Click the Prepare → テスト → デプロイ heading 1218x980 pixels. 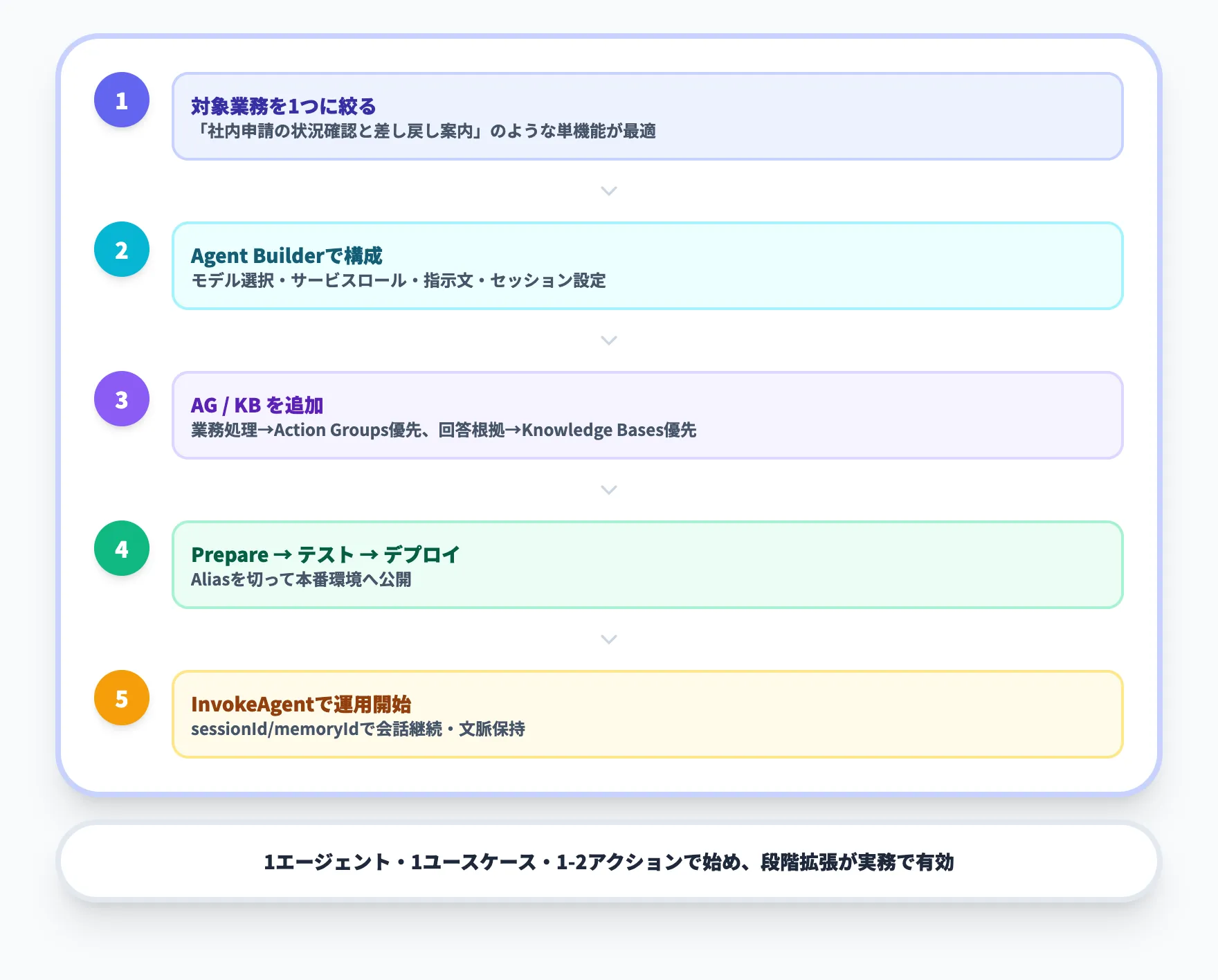325,554
